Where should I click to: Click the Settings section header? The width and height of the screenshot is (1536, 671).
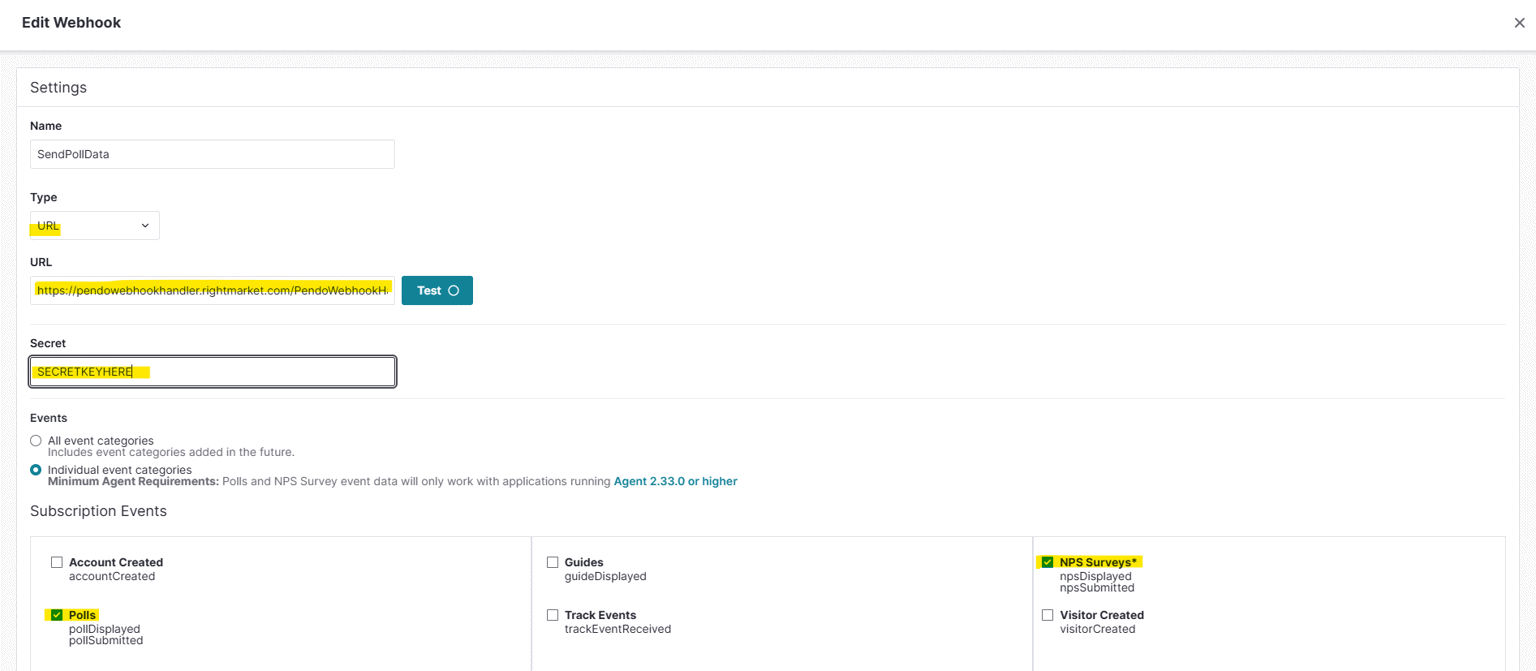pos(58,88)
